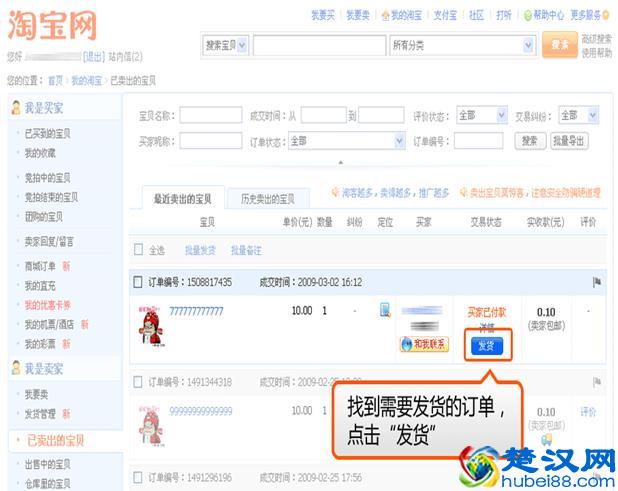Click the blue 发货 button
The width and height of the screenshot is (618, 491).
[x=487, y=346]
